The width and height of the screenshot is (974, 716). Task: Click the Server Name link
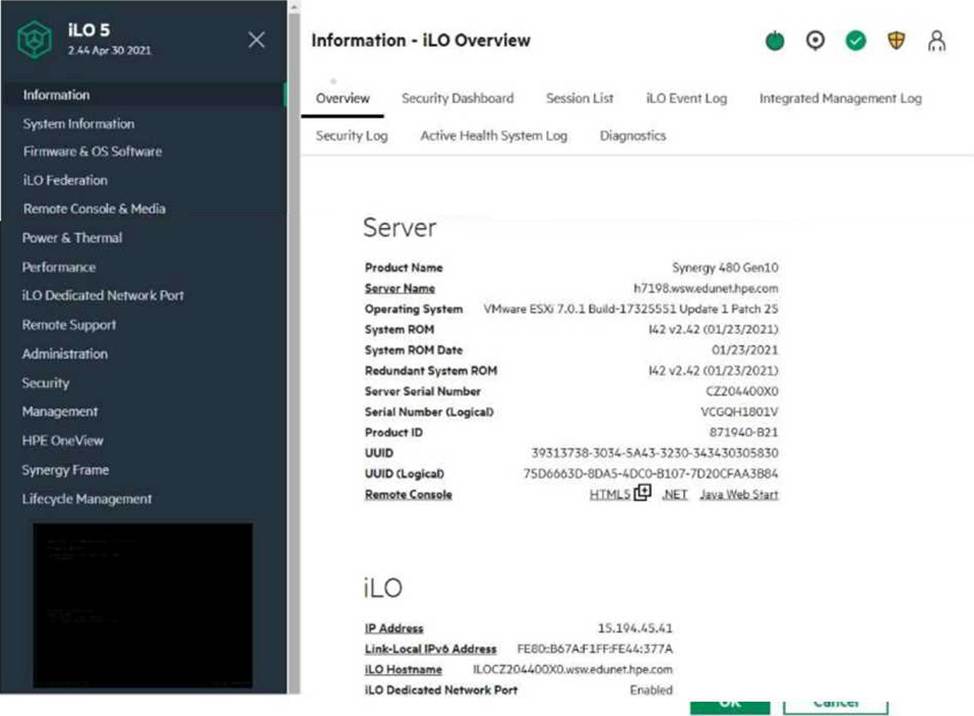(x=399, y=288)
